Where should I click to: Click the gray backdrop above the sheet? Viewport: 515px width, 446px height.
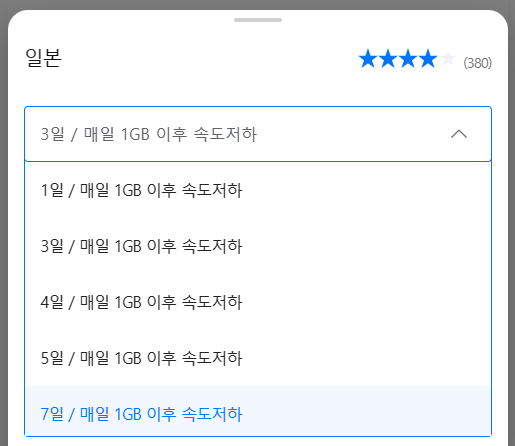tap(258, 4)
